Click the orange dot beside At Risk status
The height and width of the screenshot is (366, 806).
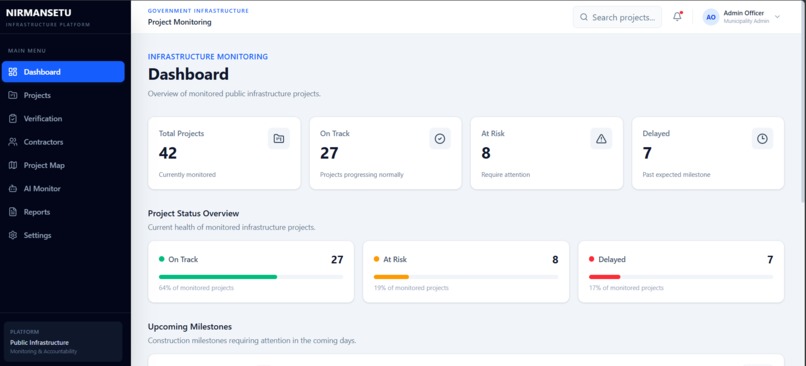tap(377, 259)
